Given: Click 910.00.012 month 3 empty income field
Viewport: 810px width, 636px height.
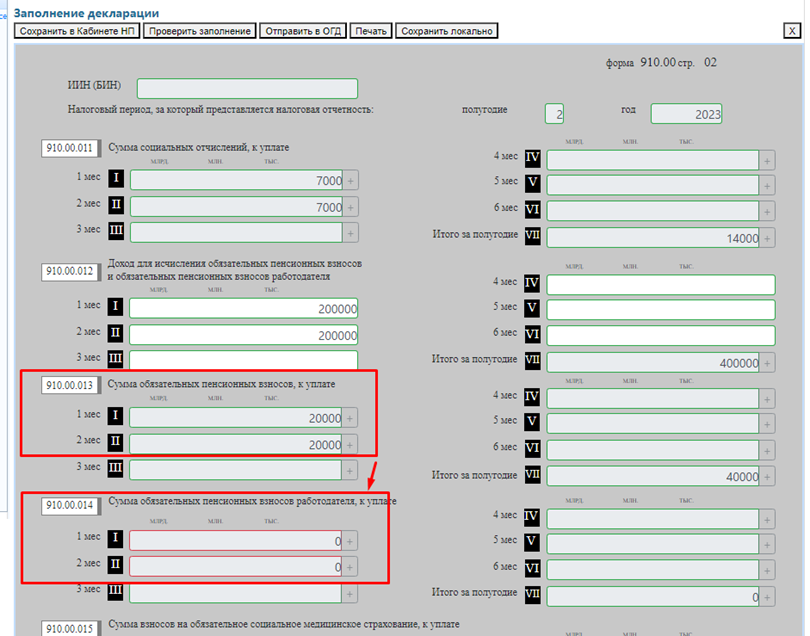Looking at the screenshot, I should [x=243, y=360].
